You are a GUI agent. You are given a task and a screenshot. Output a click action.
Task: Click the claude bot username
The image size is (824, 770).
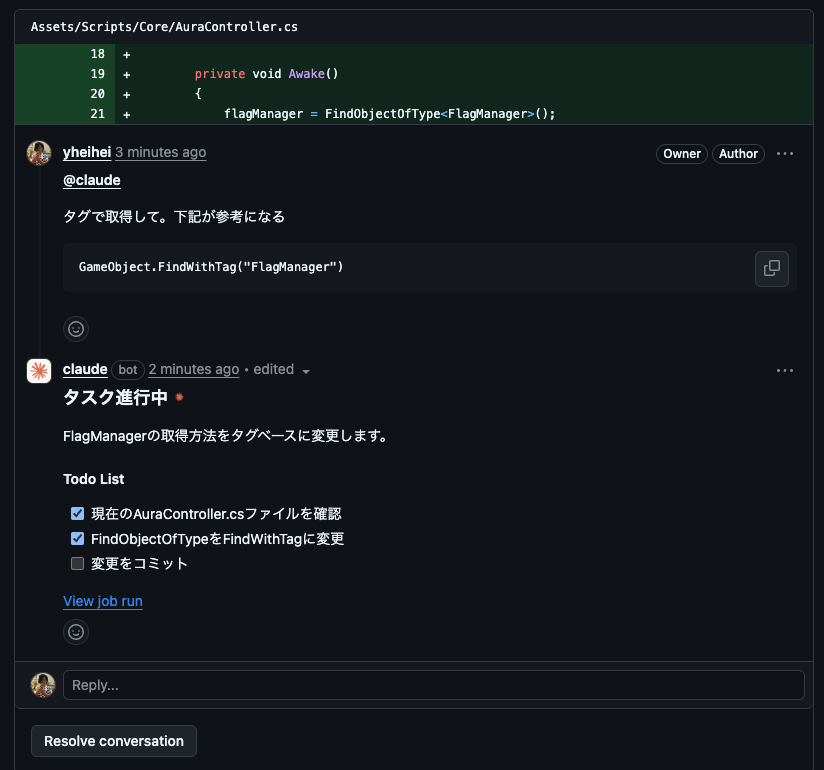(x=85, y=369)
